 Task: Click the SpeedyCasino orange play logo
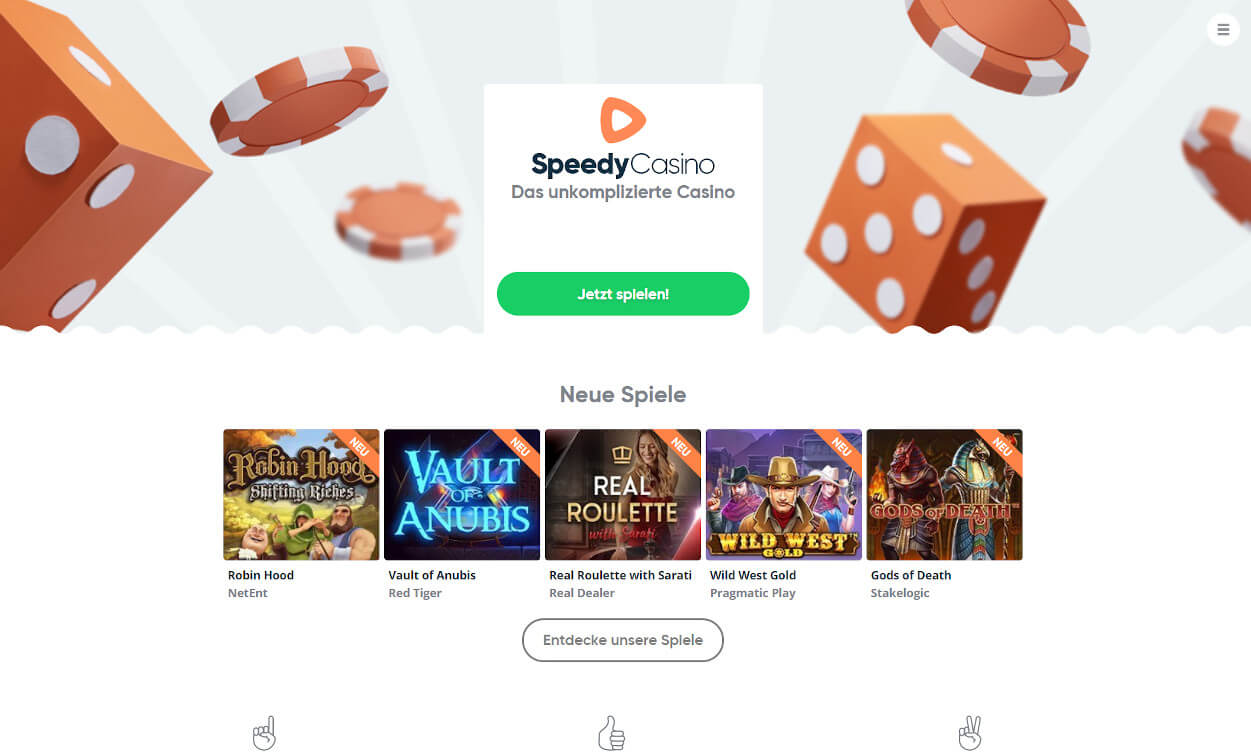point(623,120)
